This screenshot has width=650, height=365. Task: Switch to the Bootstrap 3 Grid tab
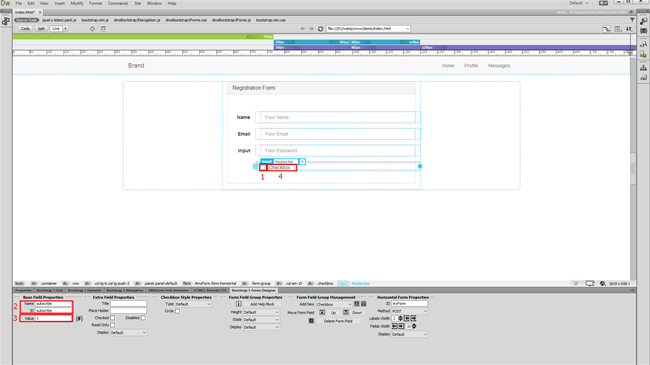tap(50, 290)
